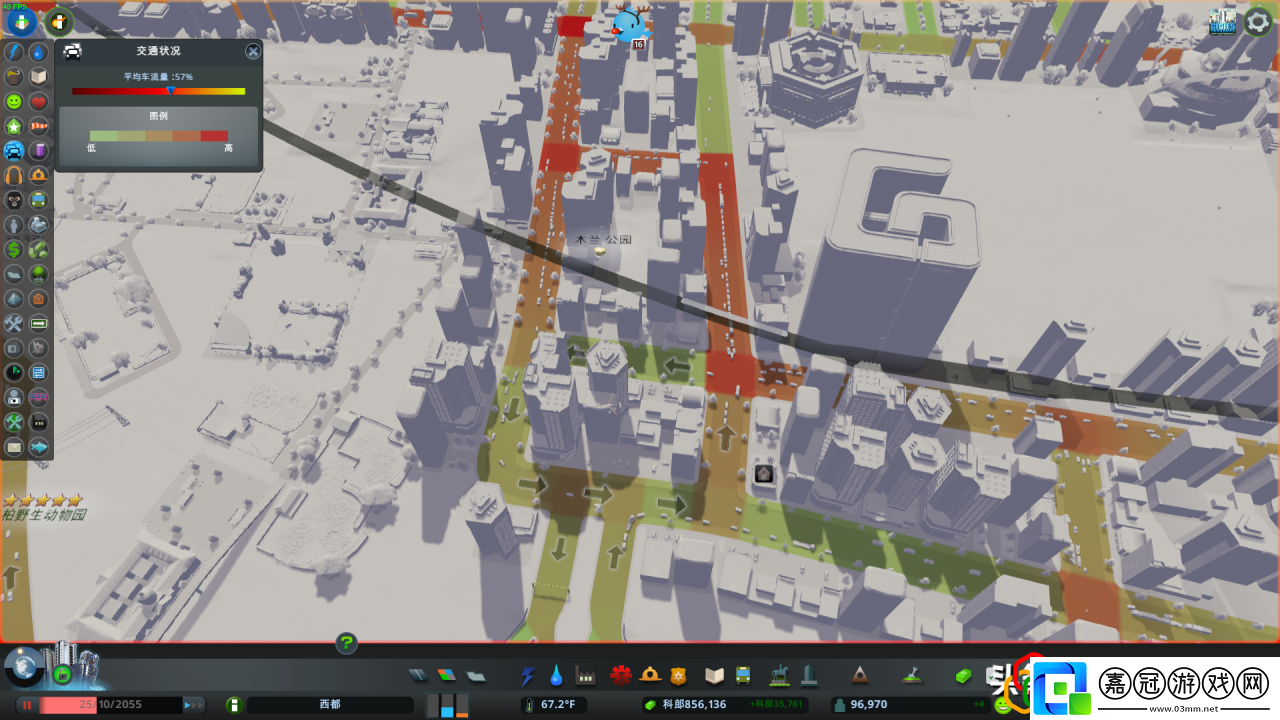
Task: Open the public transport bus build menu
Action: click(744, 676)
